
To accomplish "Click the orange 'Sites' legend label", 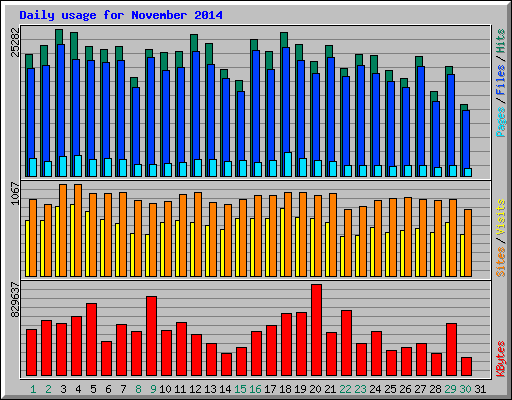I will tap(501, 262).
